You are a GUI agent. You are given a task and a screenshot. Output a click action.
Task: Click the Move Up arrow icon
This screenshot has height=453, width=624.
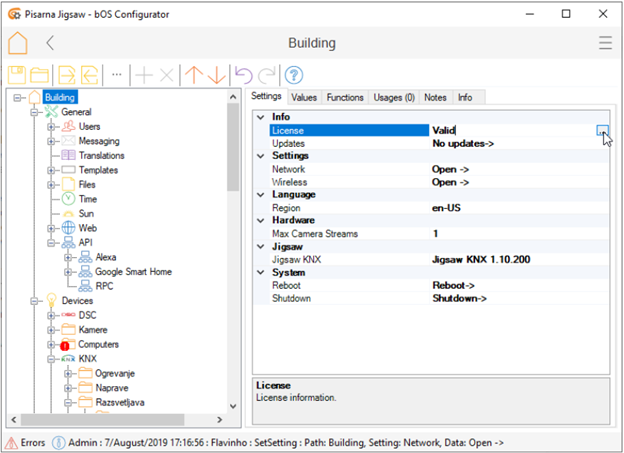tap(192, 75)
